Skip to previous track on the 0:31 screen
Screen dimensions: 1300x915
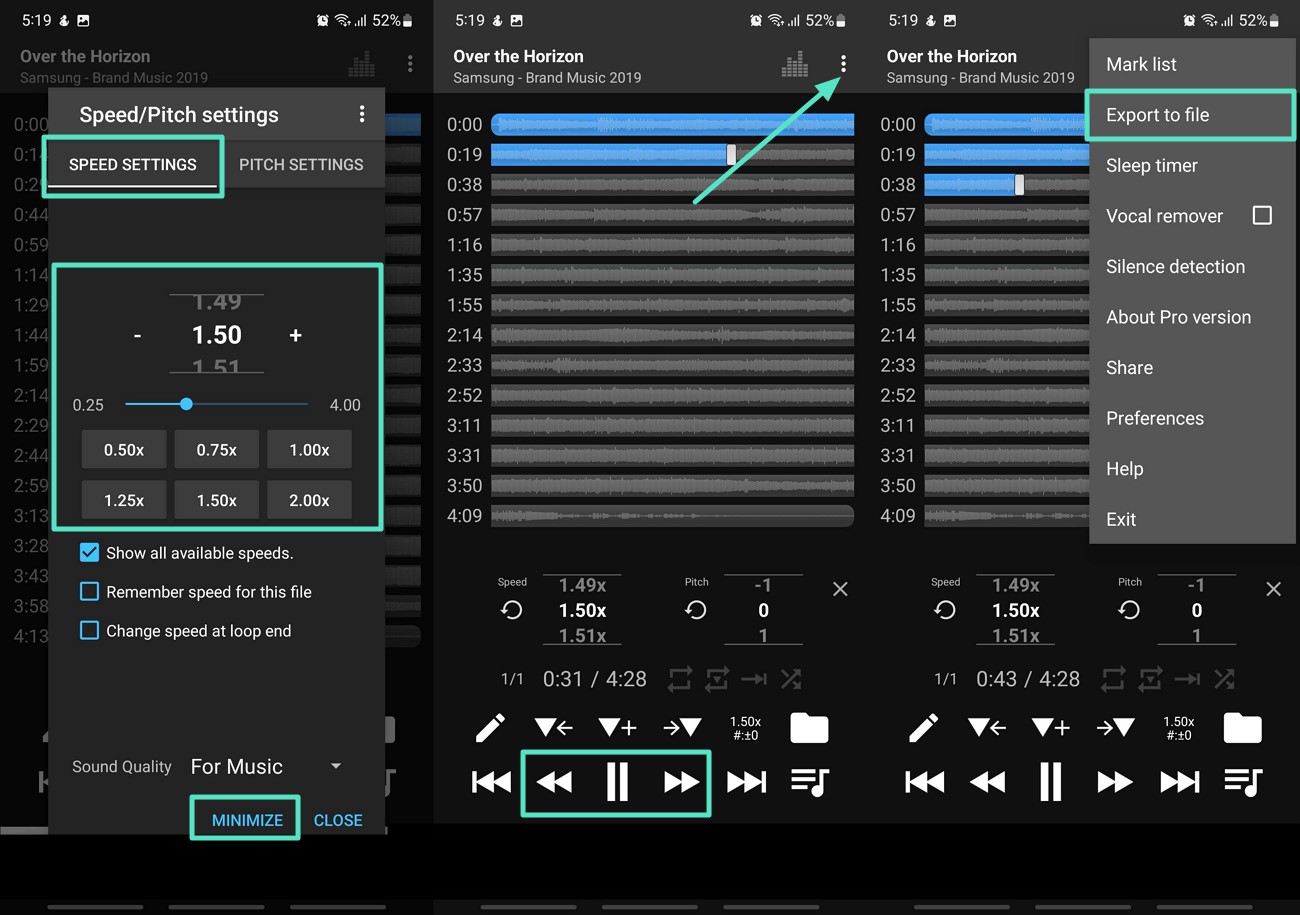click(x=491, y=782)
